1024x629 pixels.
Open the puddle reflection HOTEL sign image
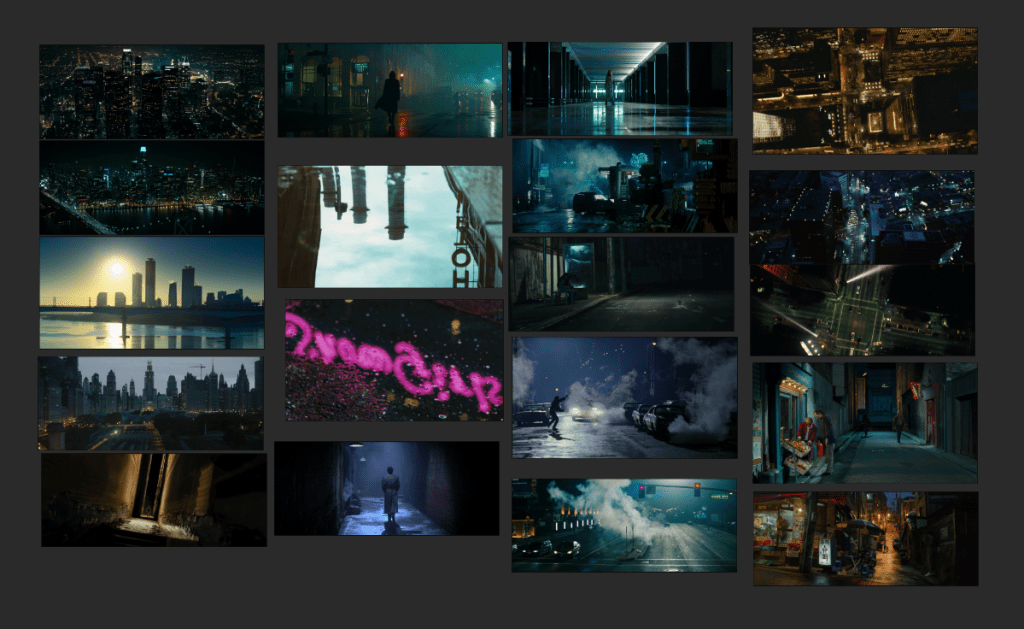pyautogui.click(x=390, y=227)
